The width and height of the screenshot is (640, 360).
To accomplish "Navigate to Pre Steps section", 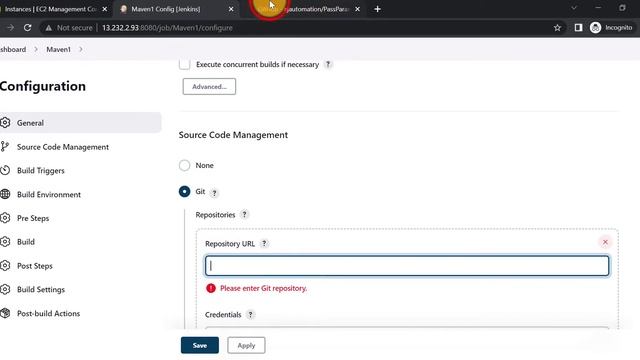I will coord(33,218).
